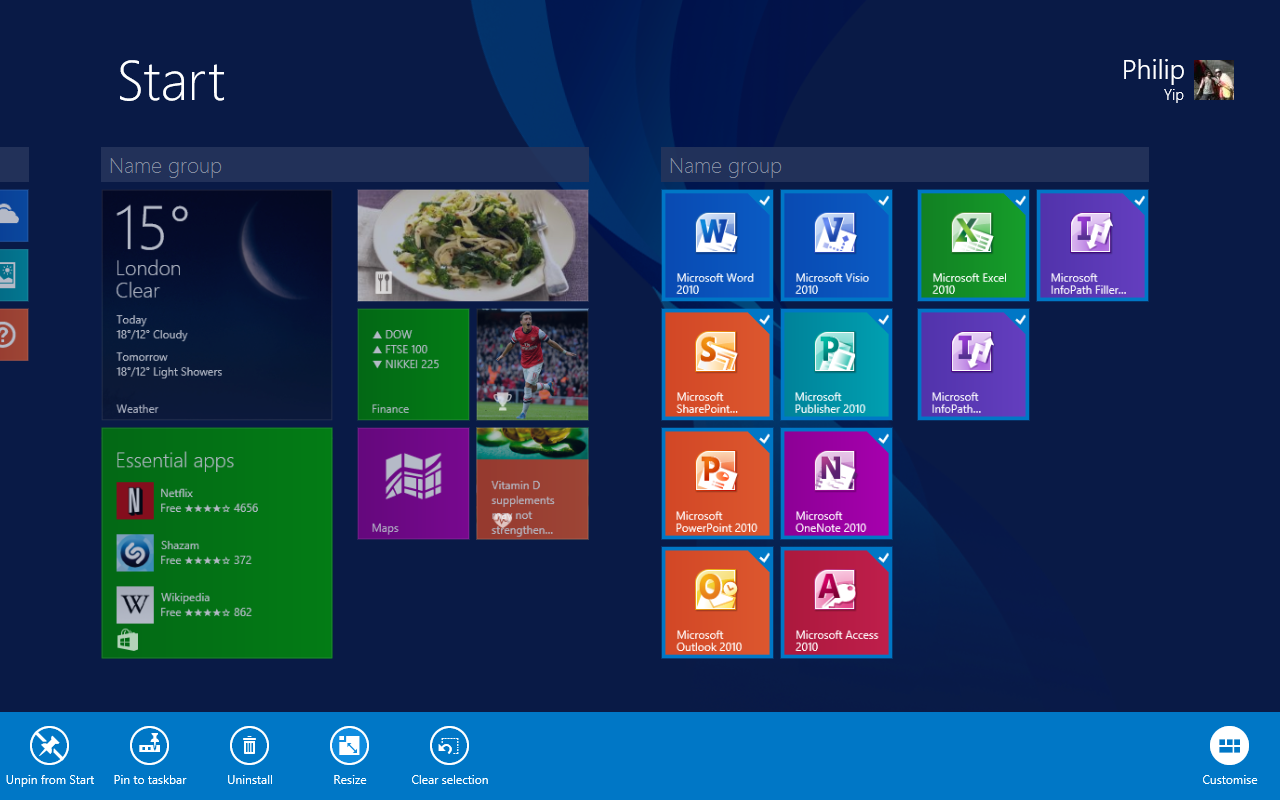The height and width of the screenshot is (800, 1280).
Task: Open the partially visible Photos tile
Action: point(14,275)
